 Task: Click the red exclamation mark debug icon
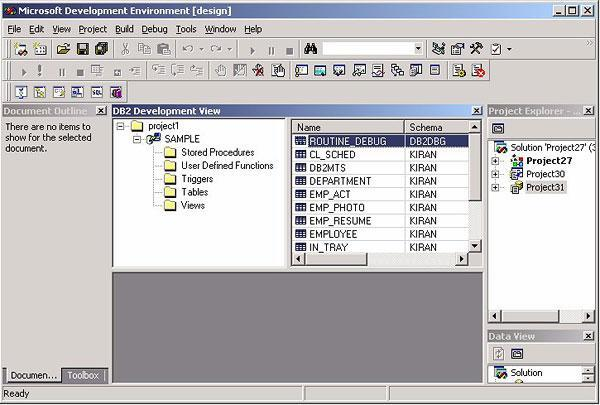point(40,71)
